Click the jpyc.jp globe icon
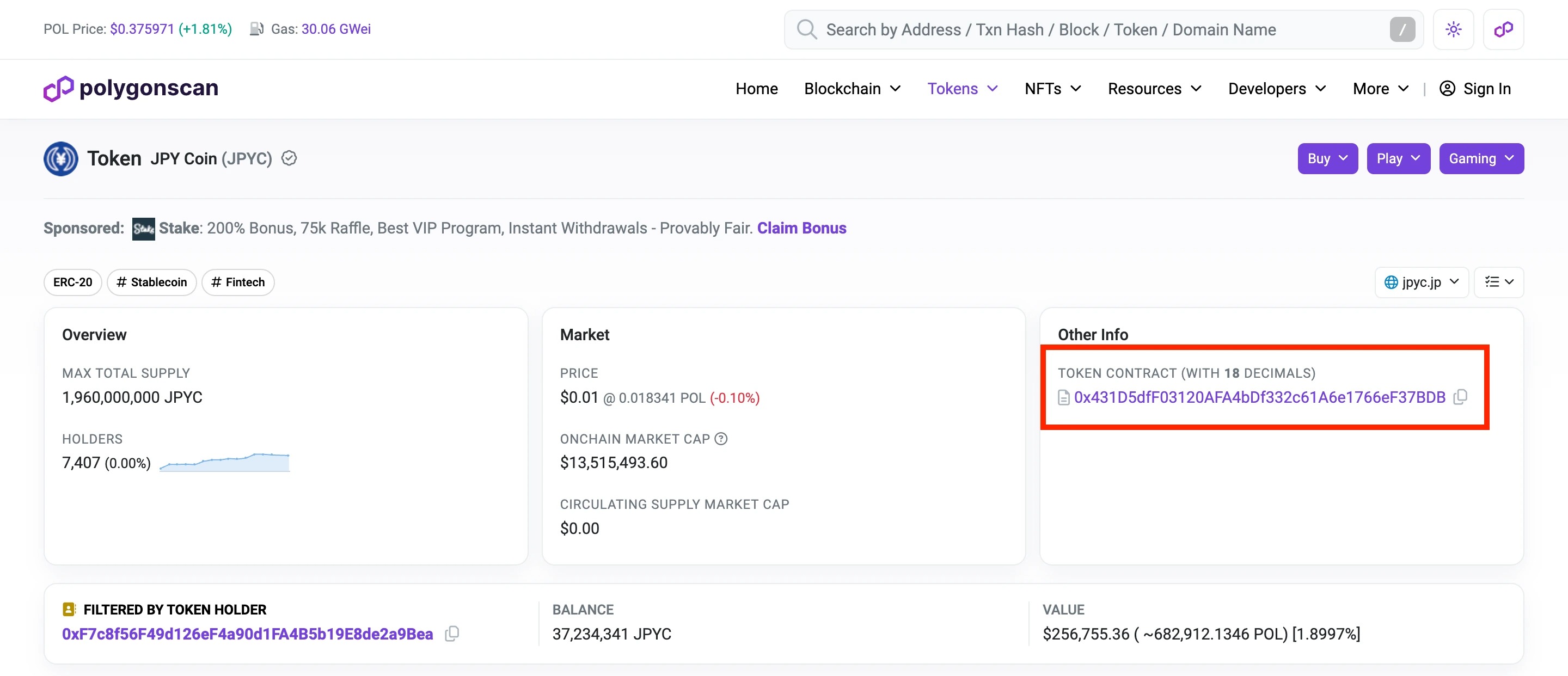 1391,282
